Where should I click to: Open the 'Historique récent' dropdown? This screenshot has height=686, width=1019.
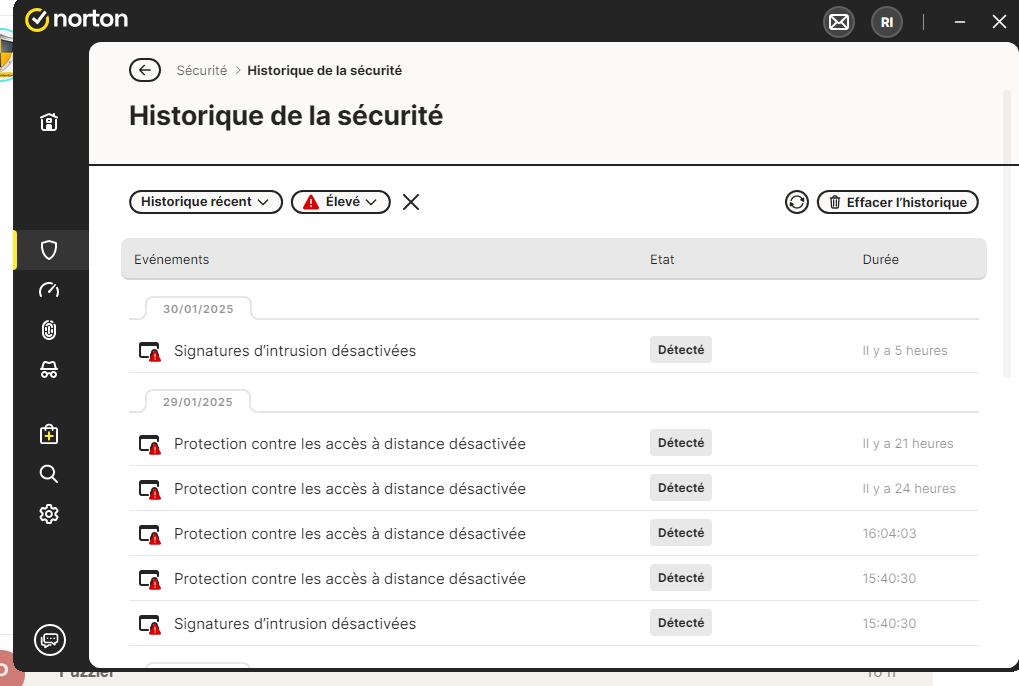(x=205, y=201)
